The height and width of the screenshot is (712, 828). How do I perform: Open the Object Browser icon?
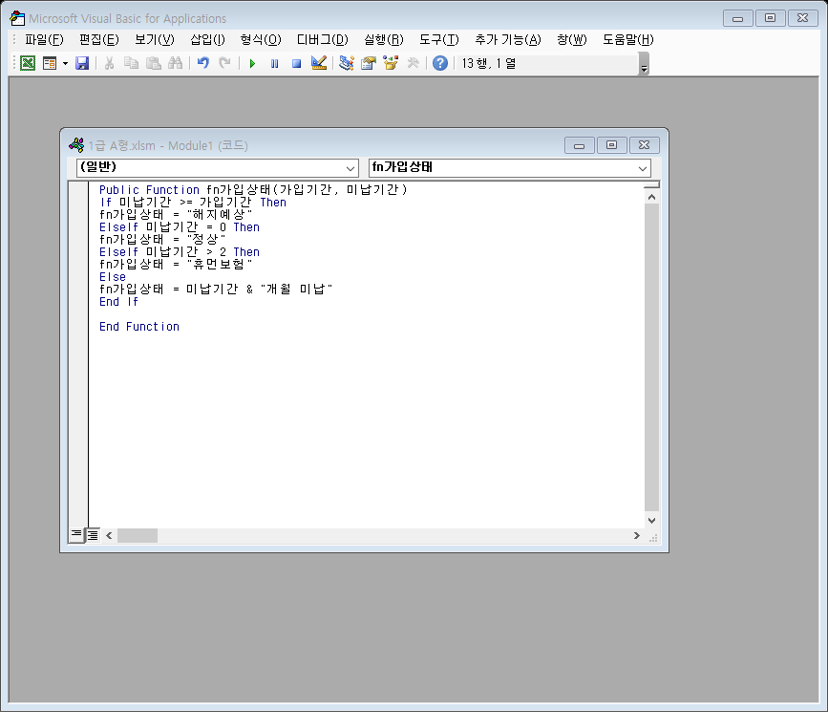(390, 63)
